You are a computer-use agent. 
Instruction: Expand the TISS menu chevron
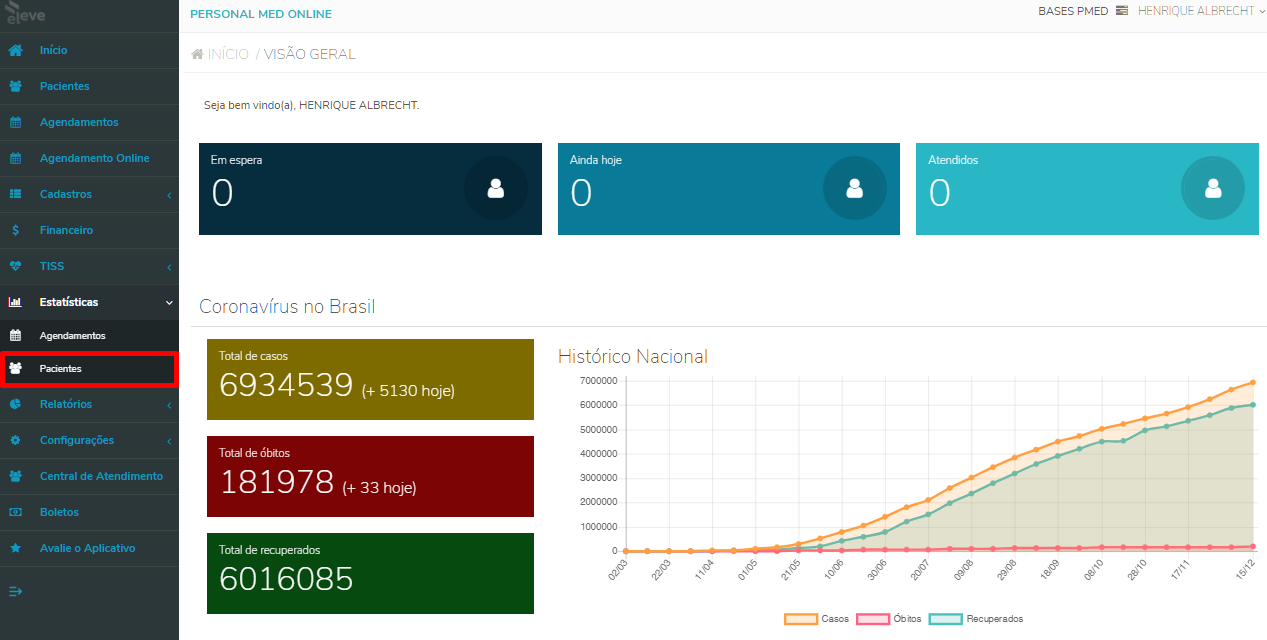coord(169,267)
